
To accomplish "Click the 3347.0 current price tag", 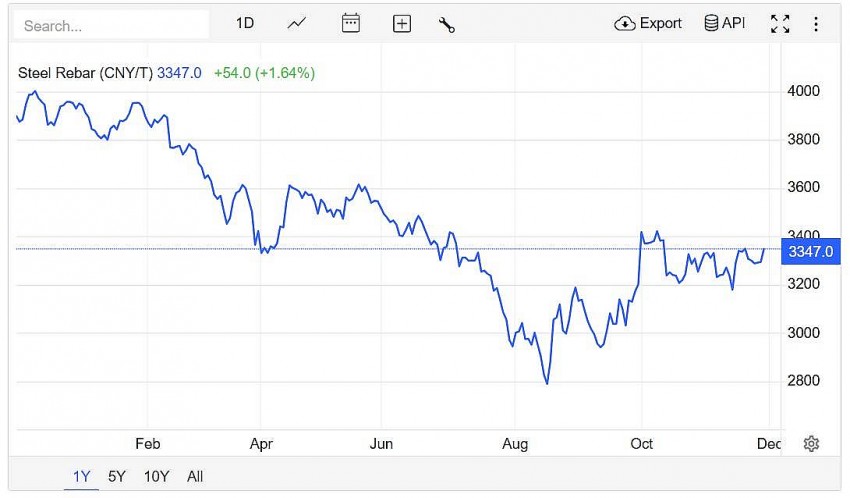I will (811, 251).
